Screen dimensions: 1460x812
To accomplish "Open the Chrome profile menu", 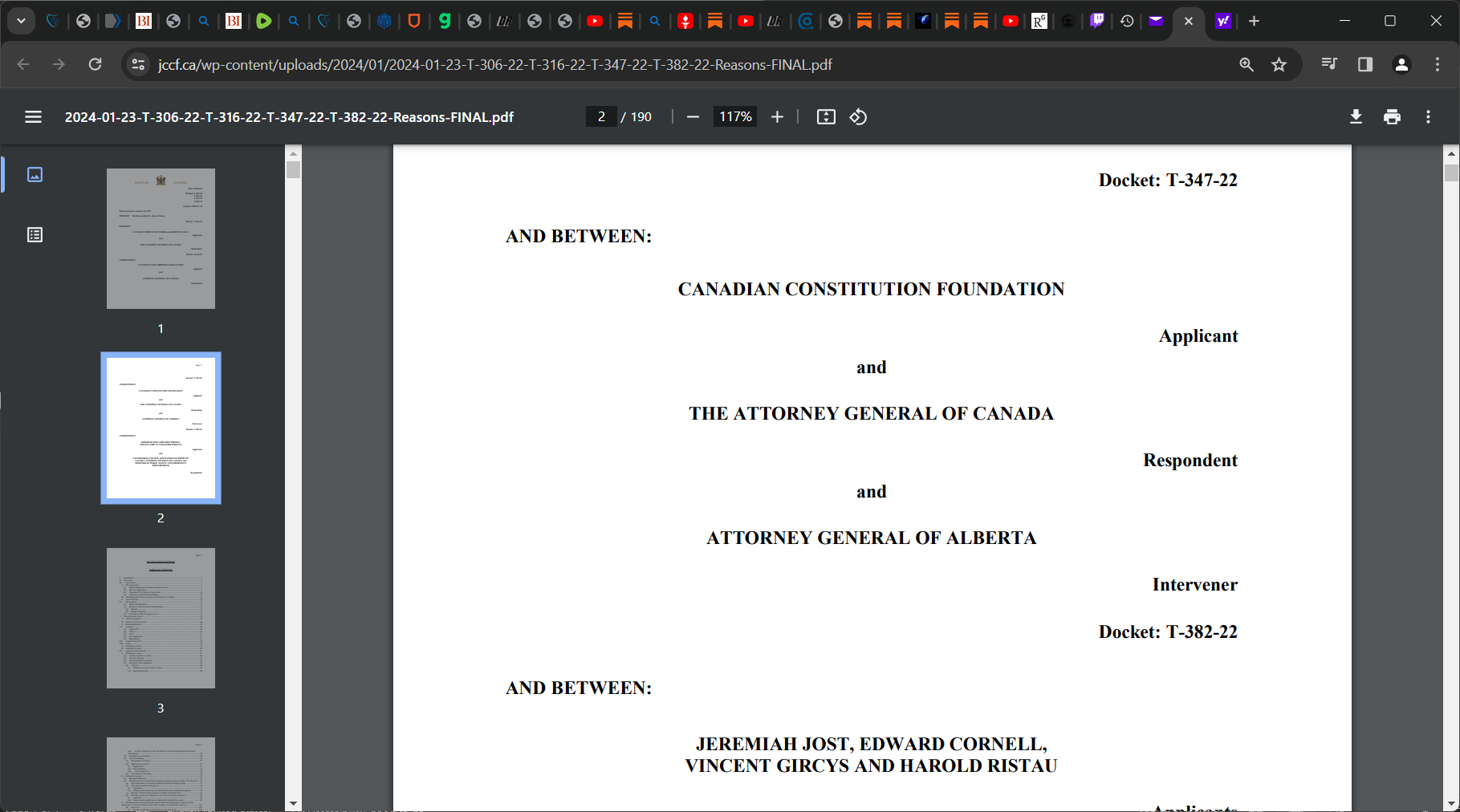I will [1401, 64].
